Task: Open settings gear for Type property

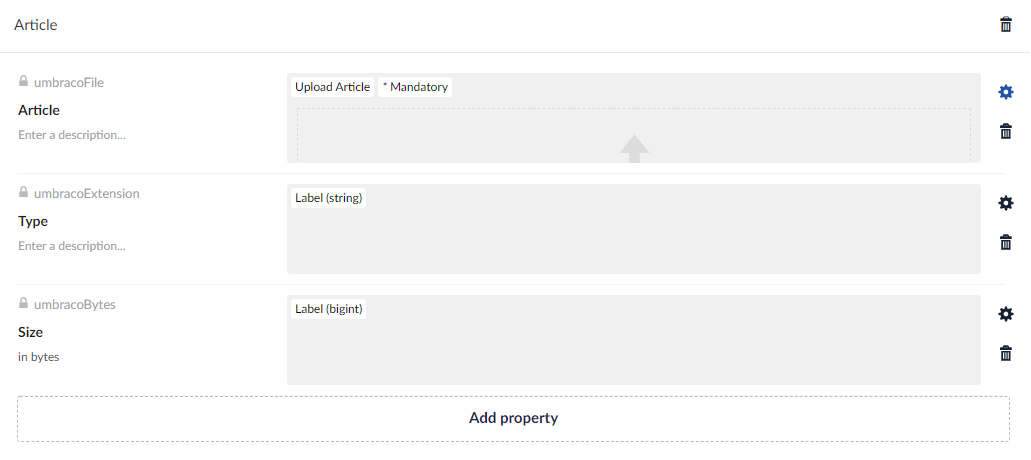Action: pyautogui.click(x=1005, y=203)
